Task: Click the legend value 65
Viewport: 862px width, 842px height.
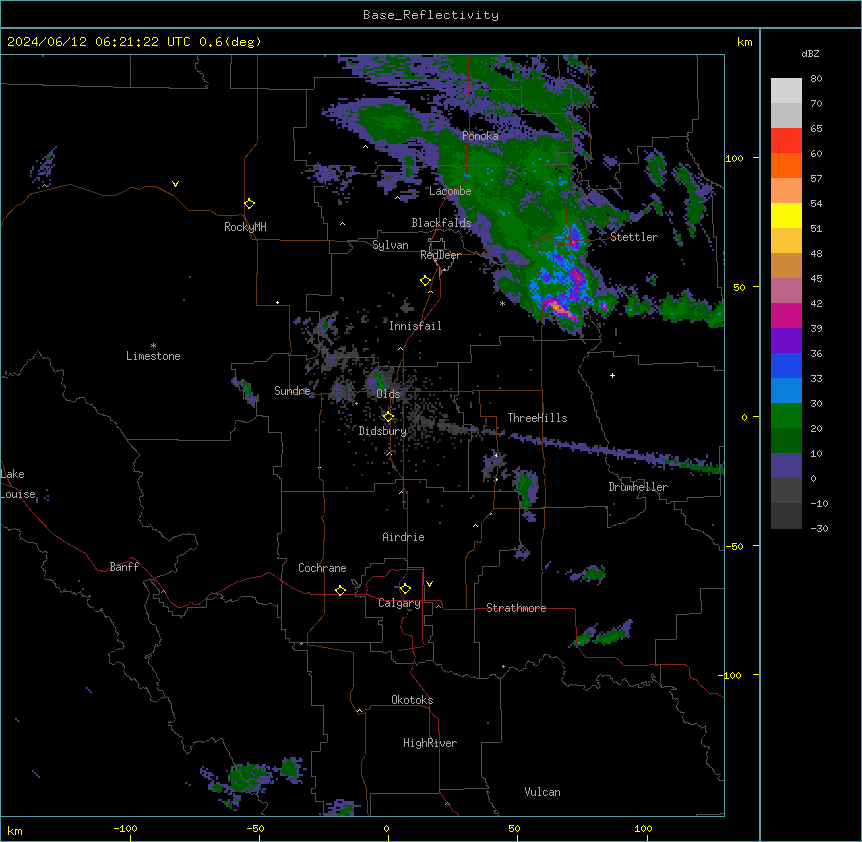Action: pyautogui.click(x=816, y=129)
